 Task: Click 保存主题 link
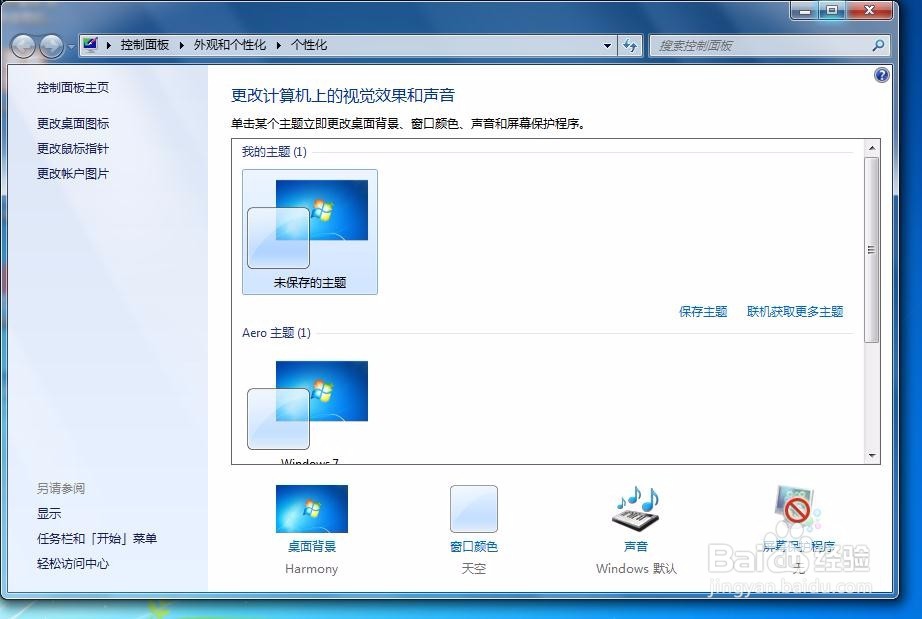[x=703, y=312]
